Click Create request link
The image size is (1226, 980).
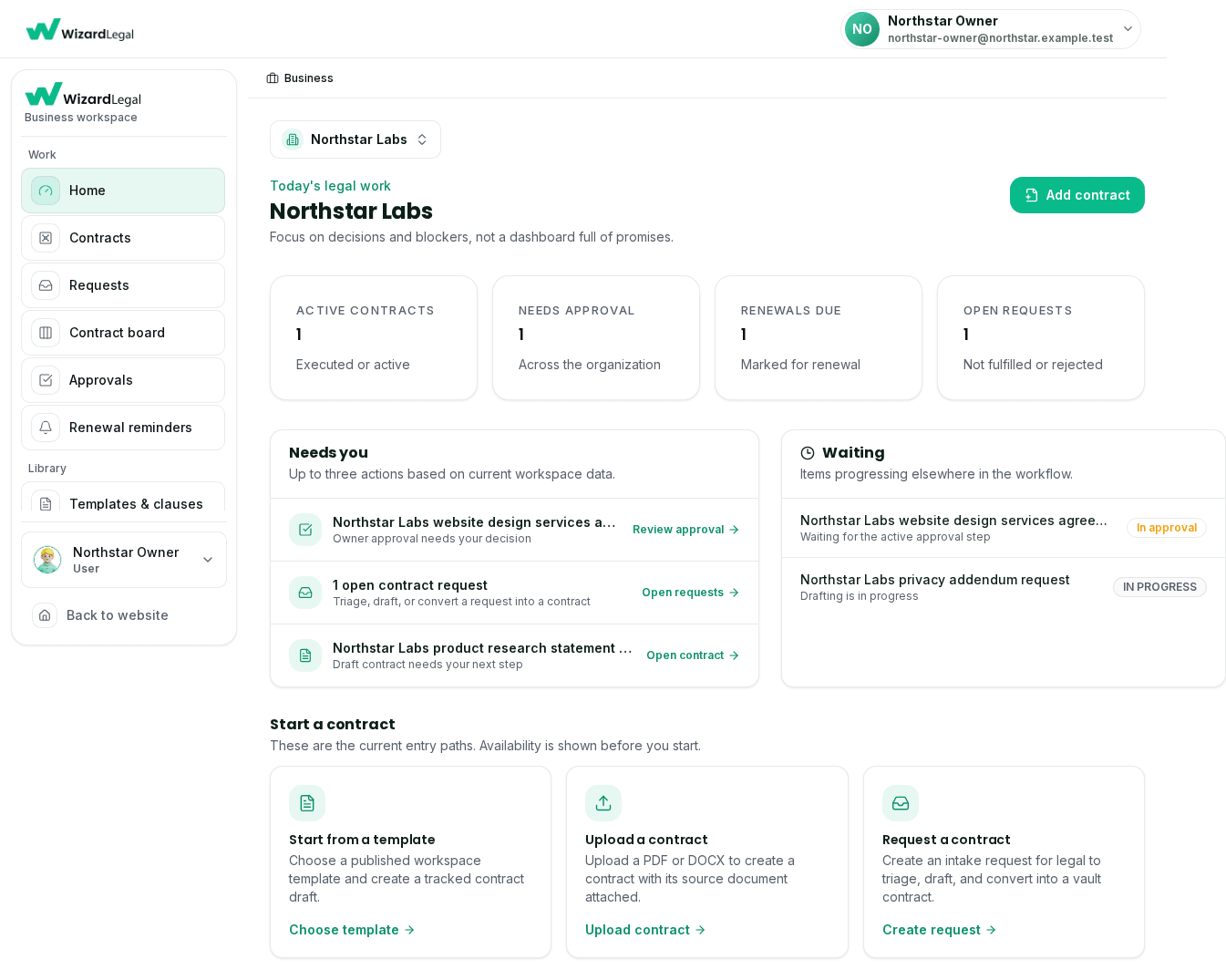tap(939, 930)
